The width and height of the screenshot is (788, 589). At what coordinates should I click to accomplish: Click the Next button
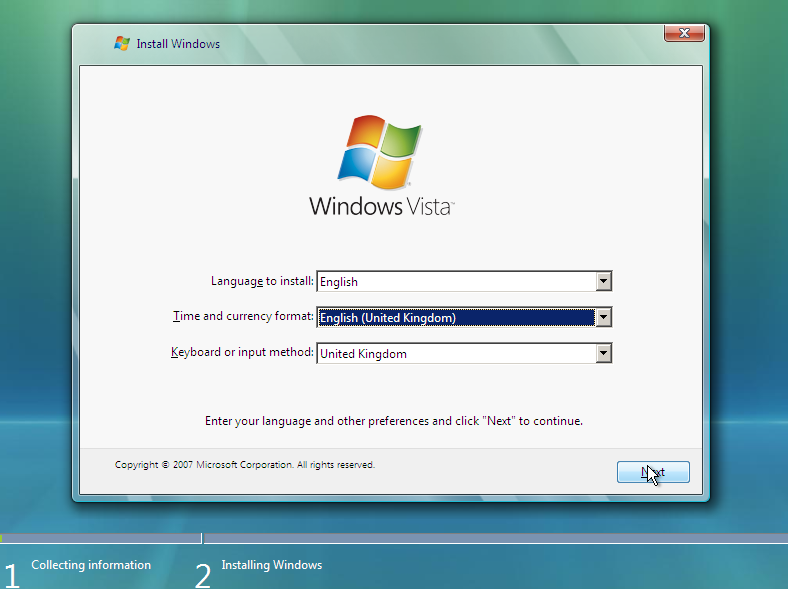[653, 472]
